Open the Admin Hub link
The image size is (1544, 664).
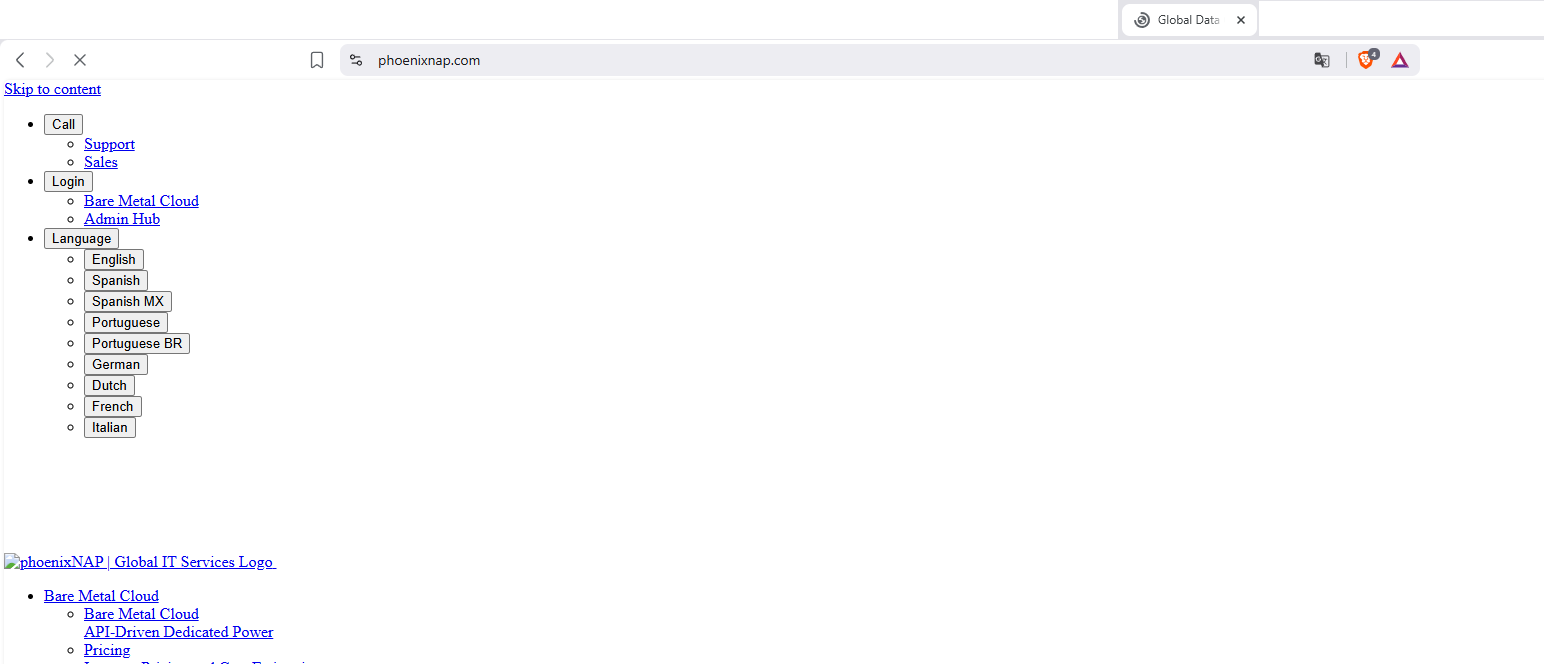pyautogui.click(x=122, y=219)
